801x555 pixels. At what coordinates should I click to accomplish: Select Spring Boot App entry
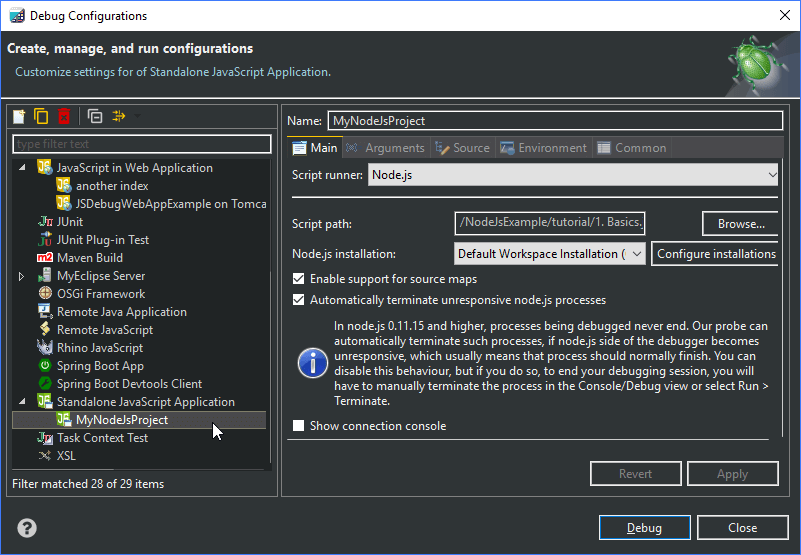point(100,366)
